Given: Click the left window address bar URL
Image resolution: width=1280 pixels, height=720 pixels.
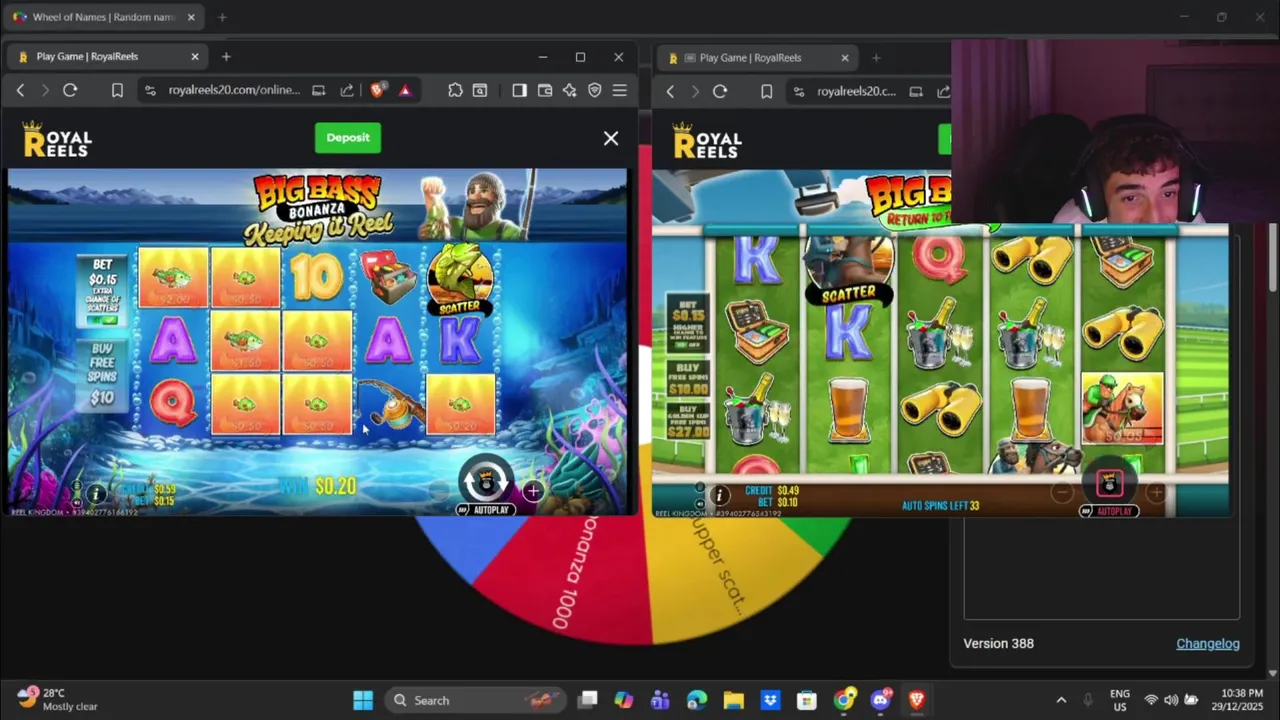Looking at the screenshot, I should (x=234, y=90).
